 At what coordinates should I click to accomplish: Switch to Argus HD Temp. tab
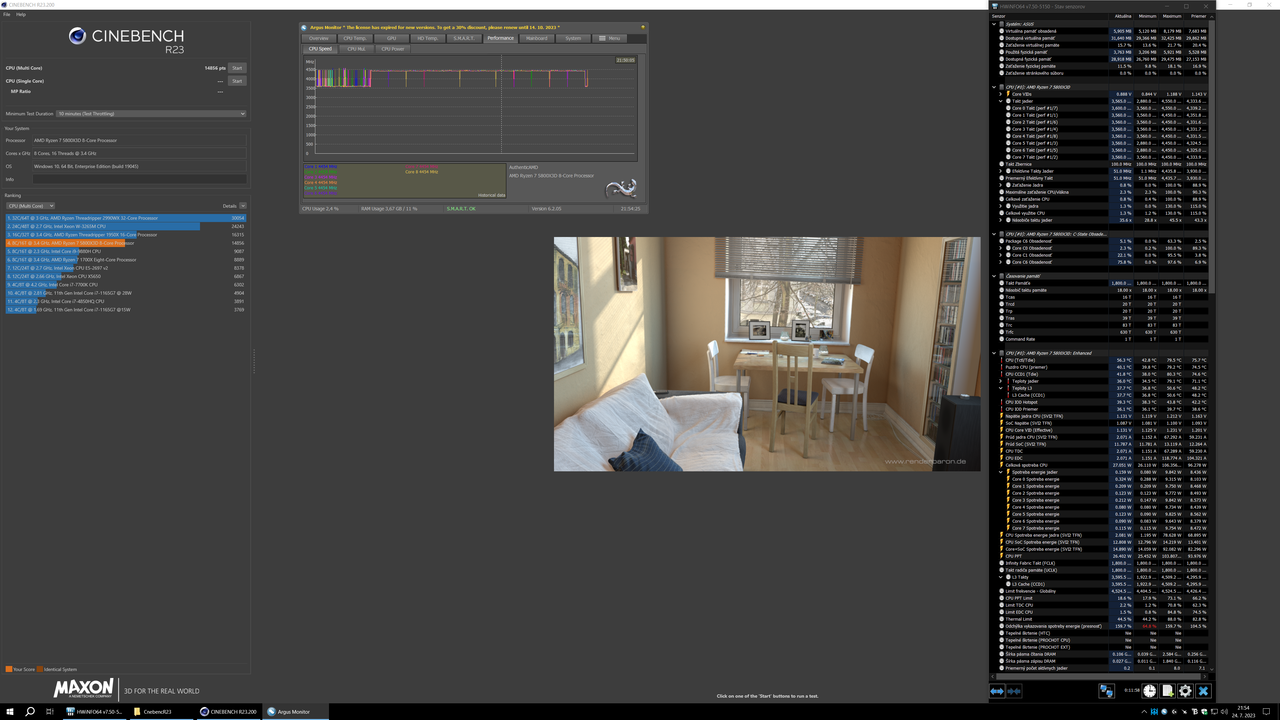[428, 38]
